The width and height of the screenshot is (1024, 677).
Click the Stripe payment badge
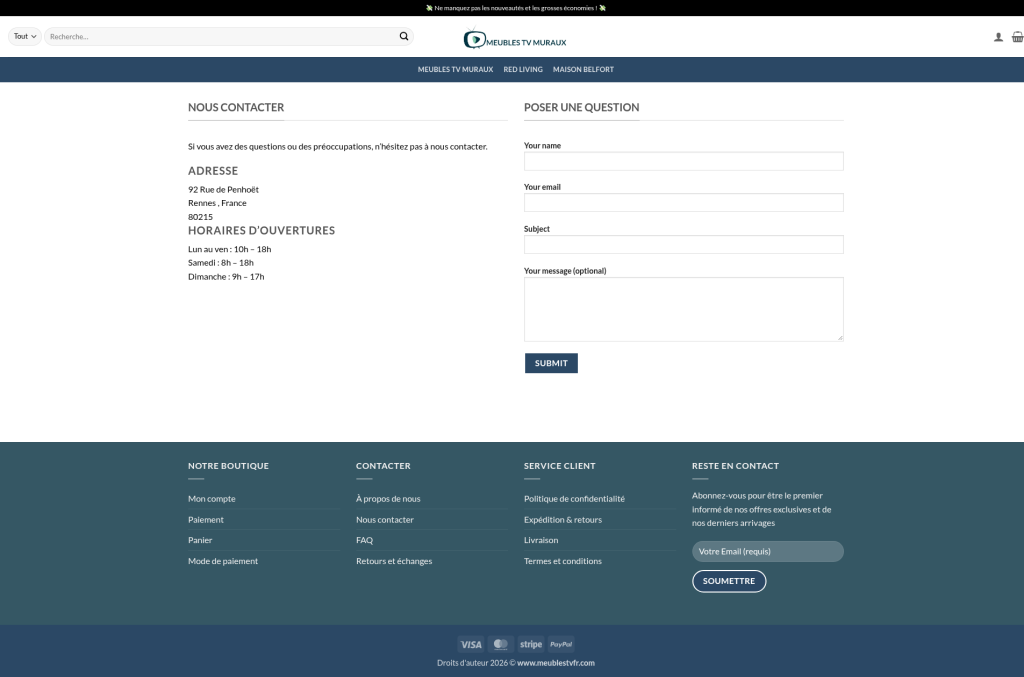531,644
